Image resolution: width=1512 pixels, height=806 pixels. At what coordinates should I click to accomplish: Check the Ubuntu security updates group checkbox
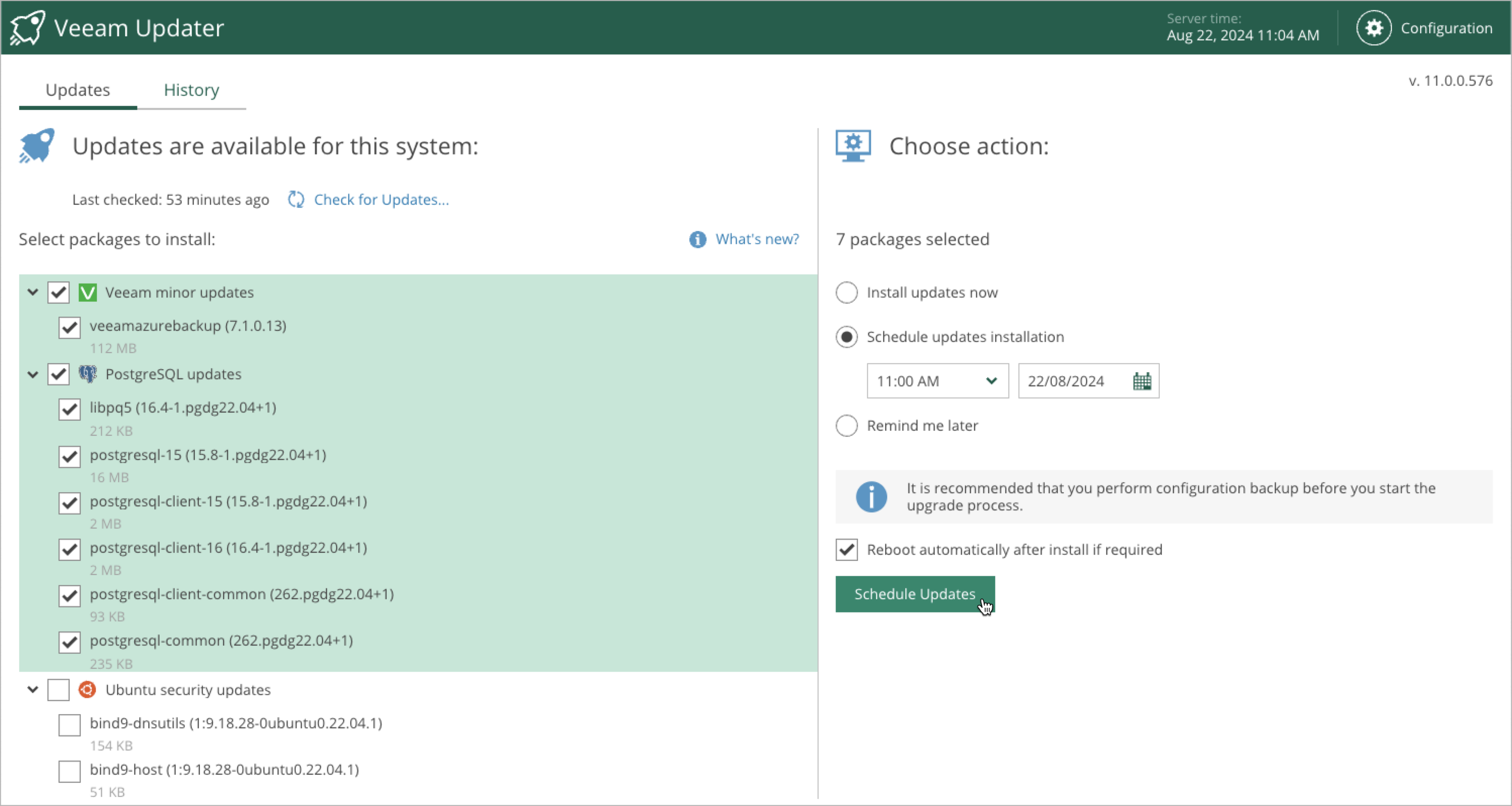59,690
